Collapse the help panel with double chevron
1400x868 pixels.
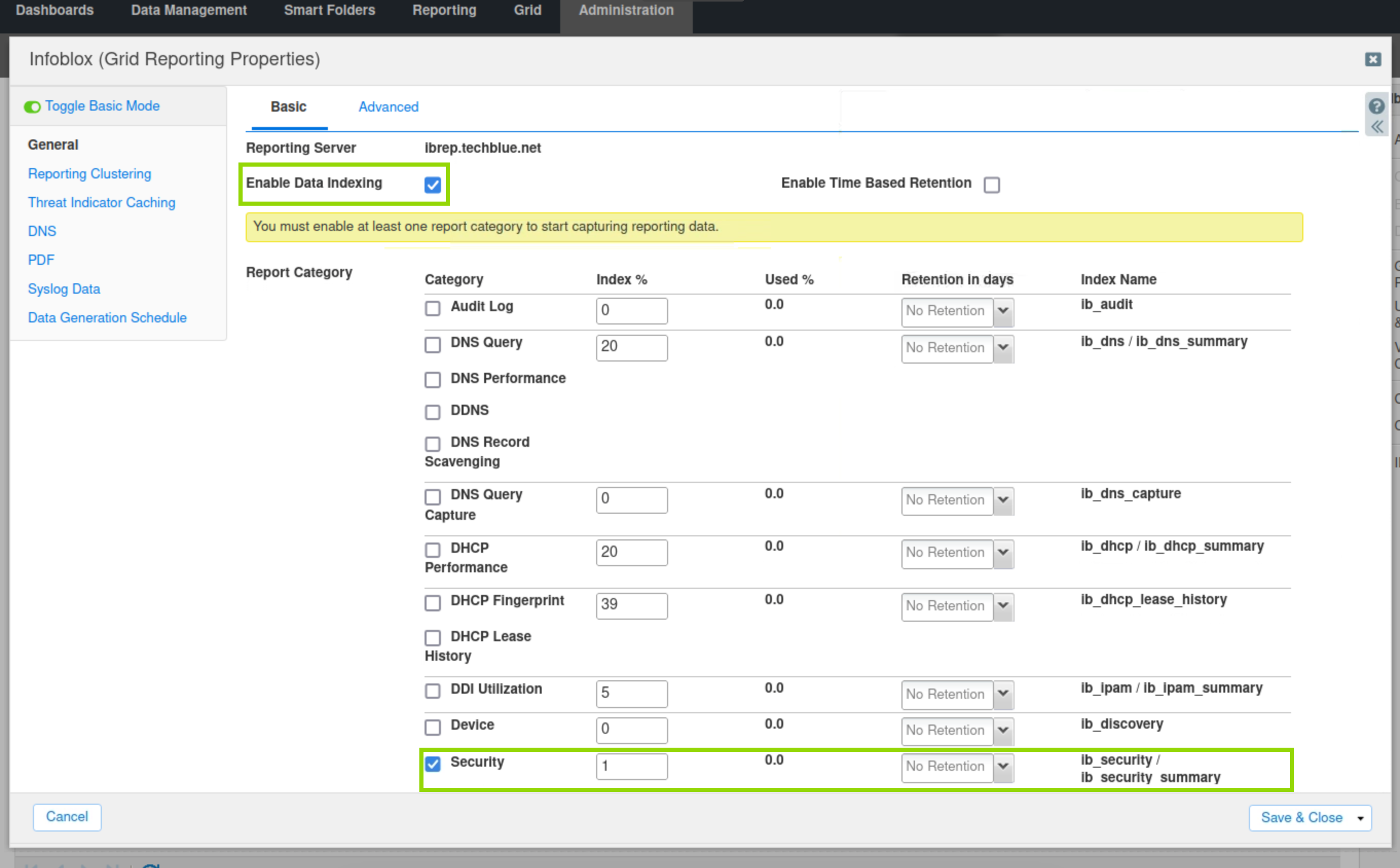pos(1376,127)
